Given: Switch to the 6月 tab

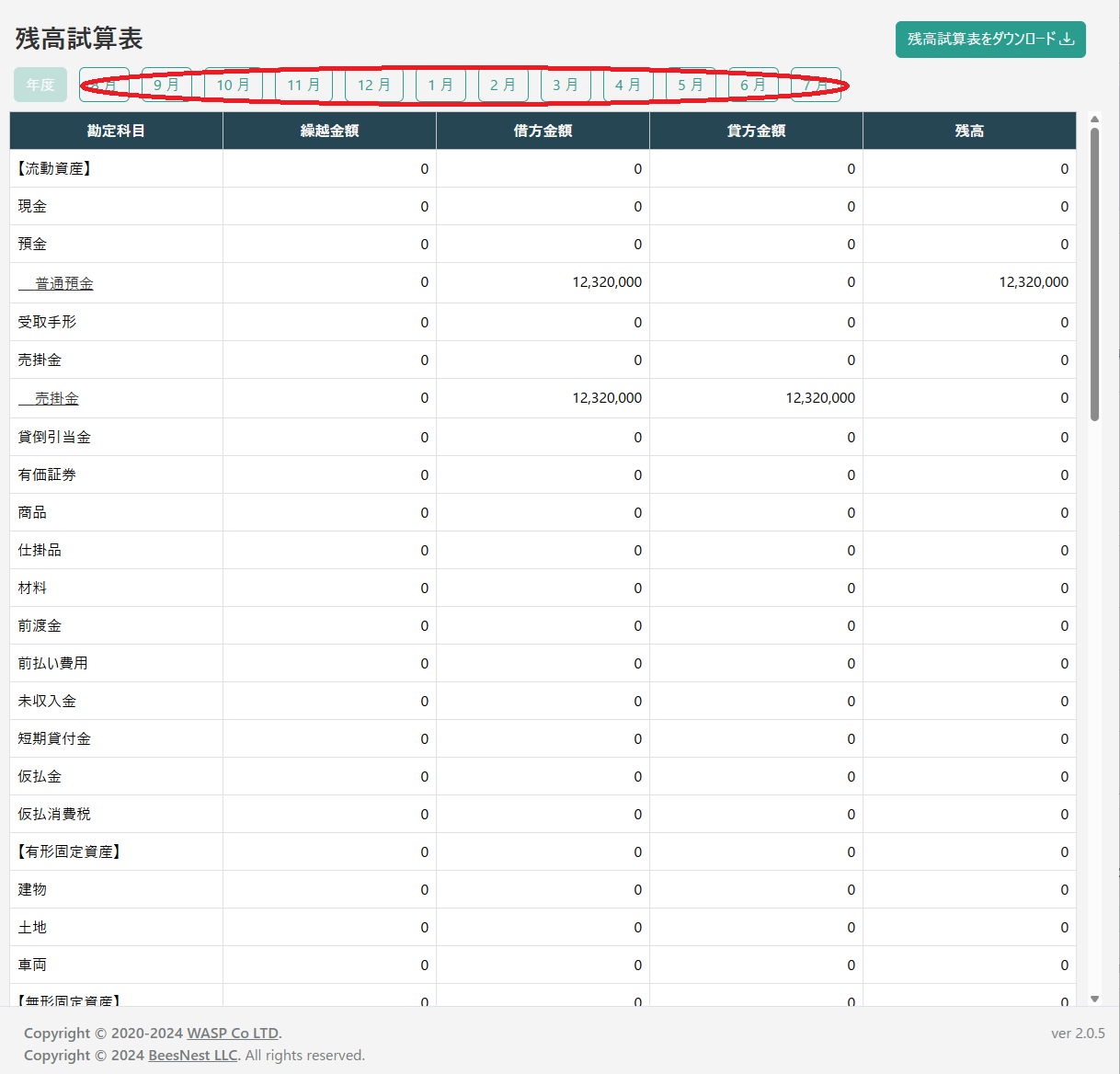Looking at the screenshot, I should (x=753, y=85).
